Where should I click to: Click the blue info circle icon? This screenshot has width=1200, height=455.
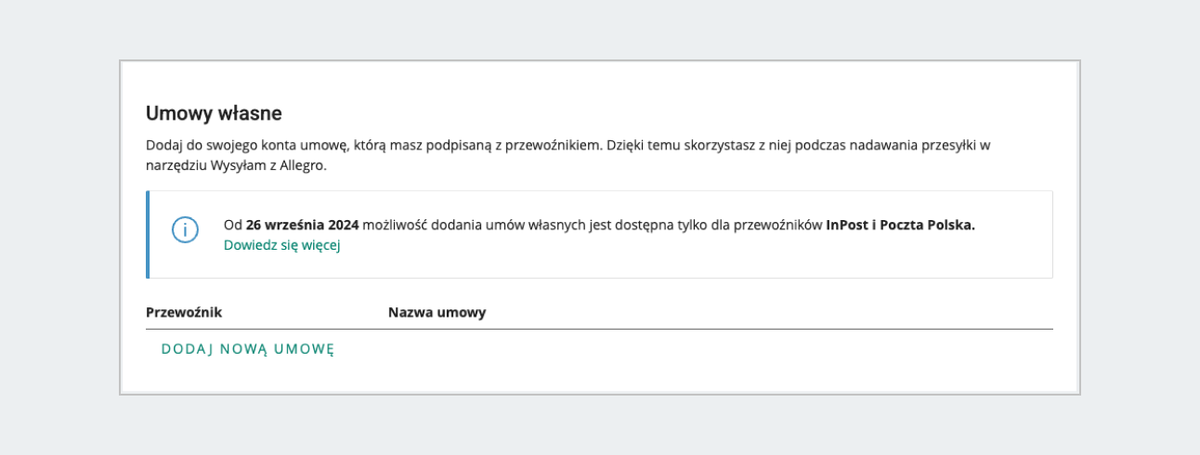pyautogui.click(x=185, y=229)
